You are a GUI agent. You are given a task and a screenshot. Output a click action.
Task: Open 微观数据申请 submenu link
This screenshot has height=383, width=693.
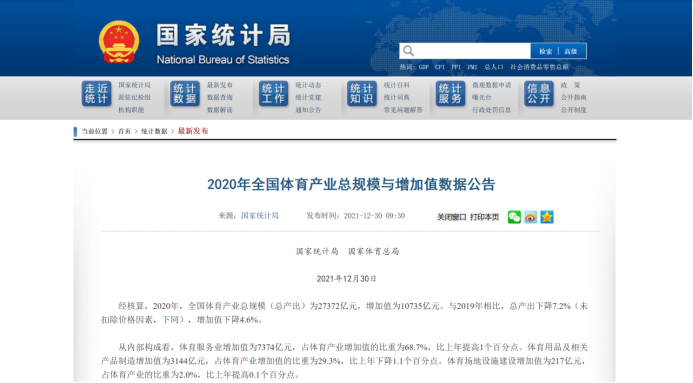coord(491,85)
